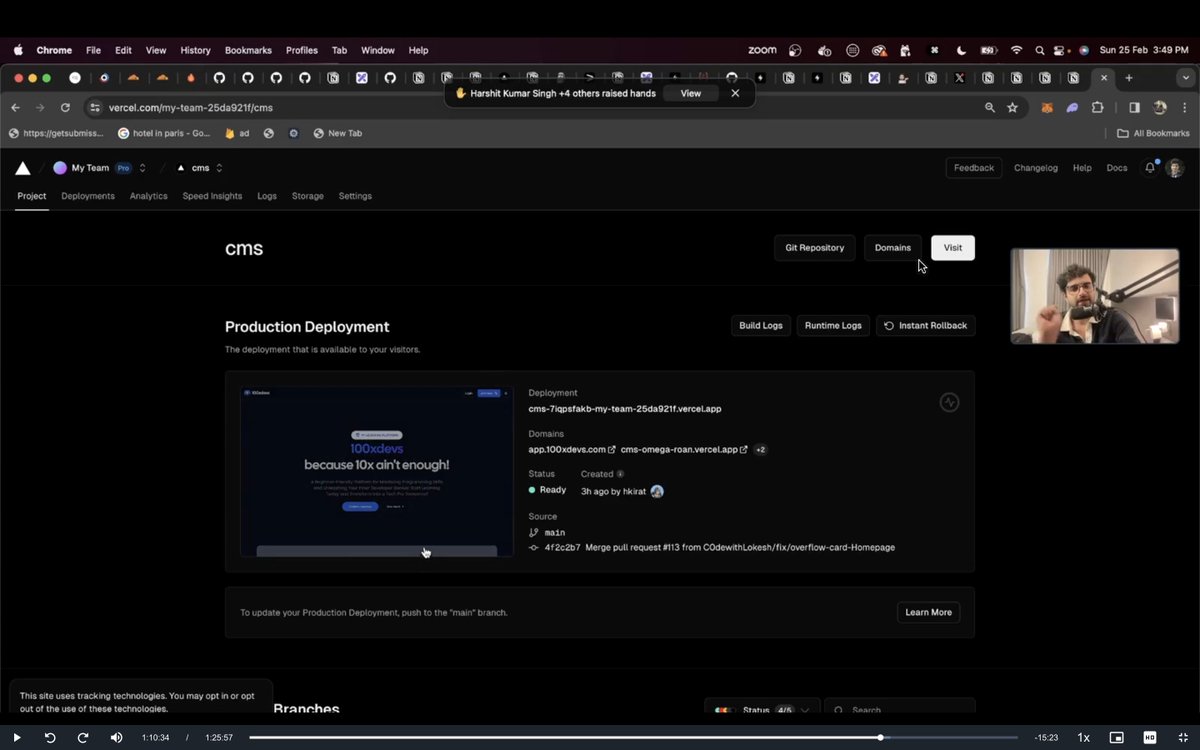
Task: Click the X (Twitter) browser tab
Action: (x=959, y=78)
